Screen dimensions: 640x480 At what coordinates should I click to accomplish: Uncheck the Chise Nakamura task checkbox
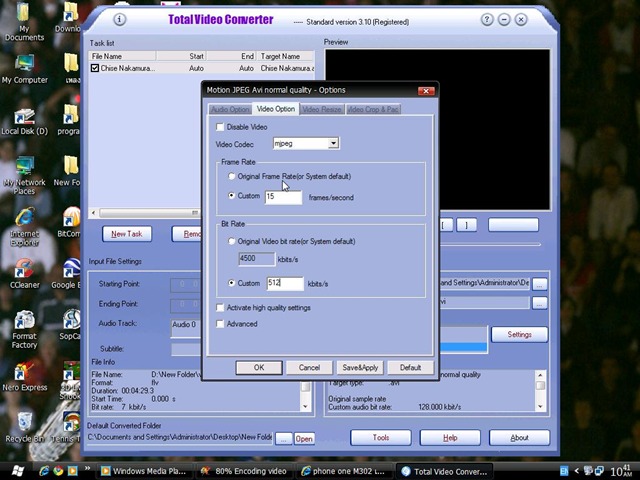click(95, 68)
